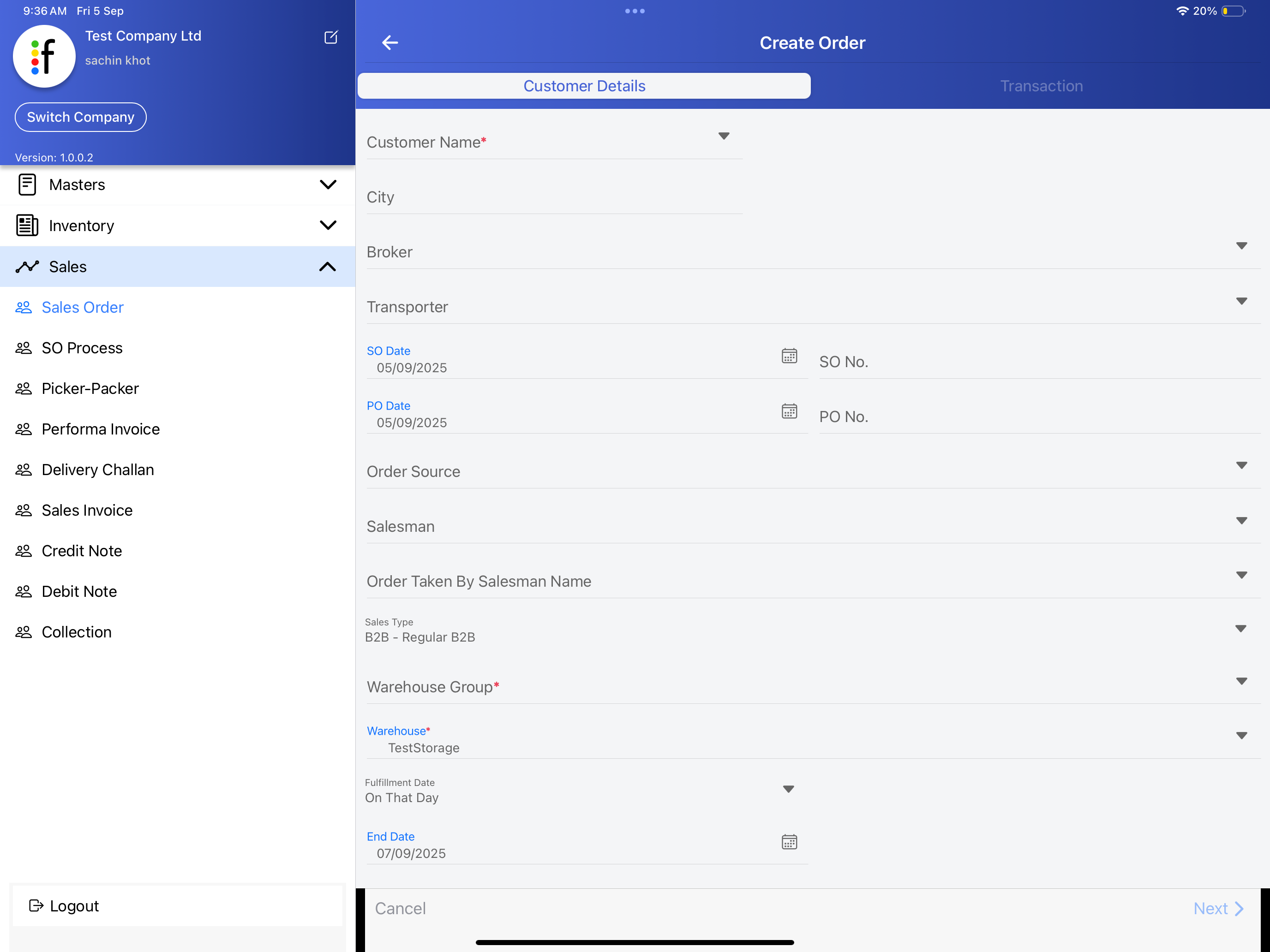Focus the PO No. input field

(1039, 416)
